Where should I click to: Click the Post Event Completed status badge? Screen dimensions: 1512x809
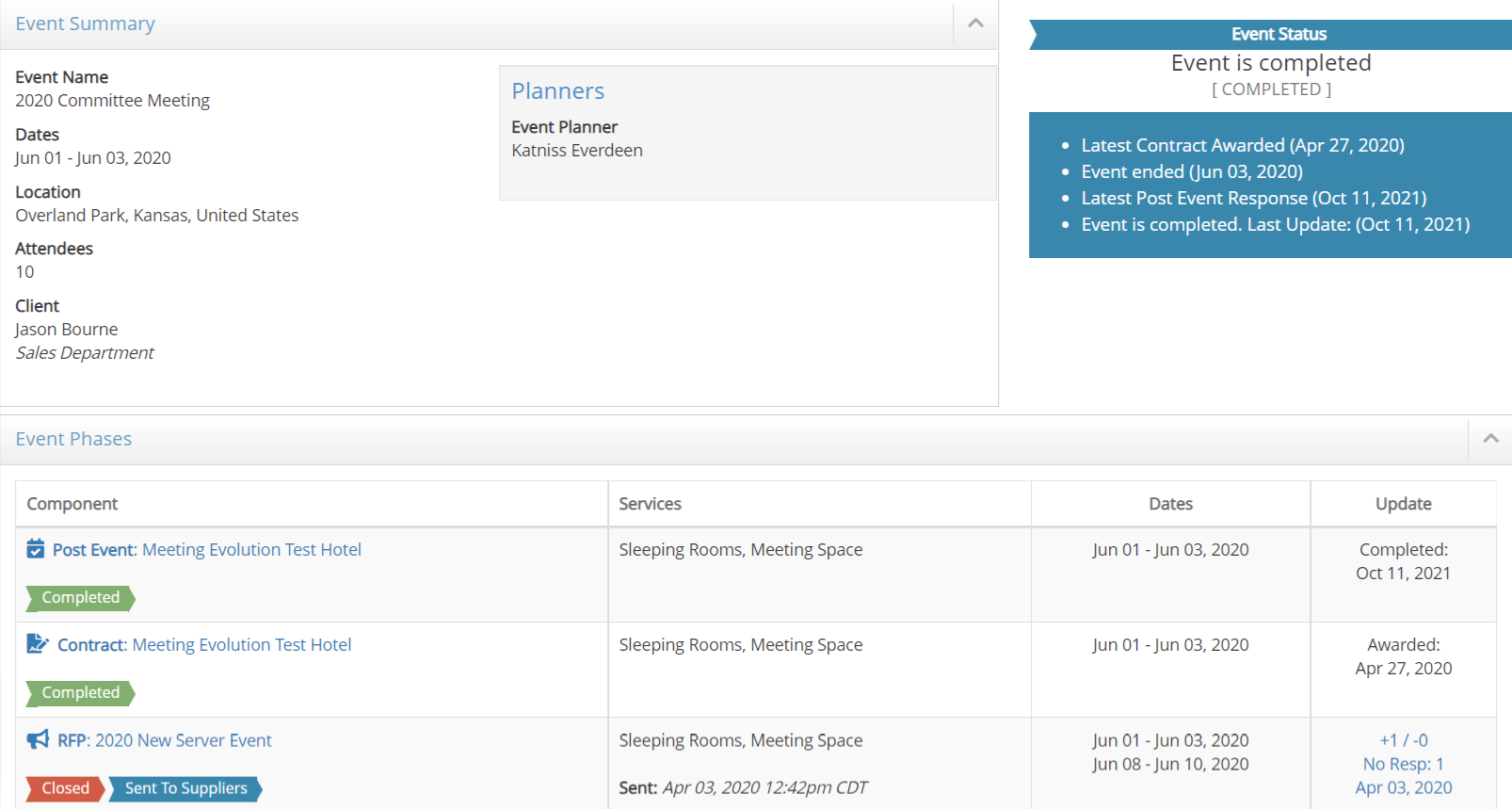(x=80, y=598)
